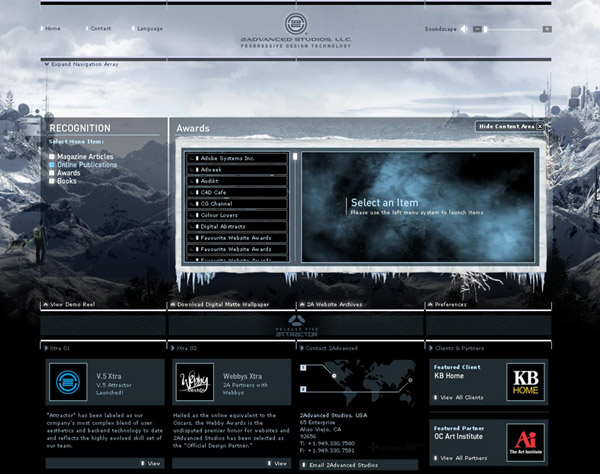The height and width of the screenshot is (474, 600).
Task: Open the Clients & Partners section header
Action: click(457, 348)
